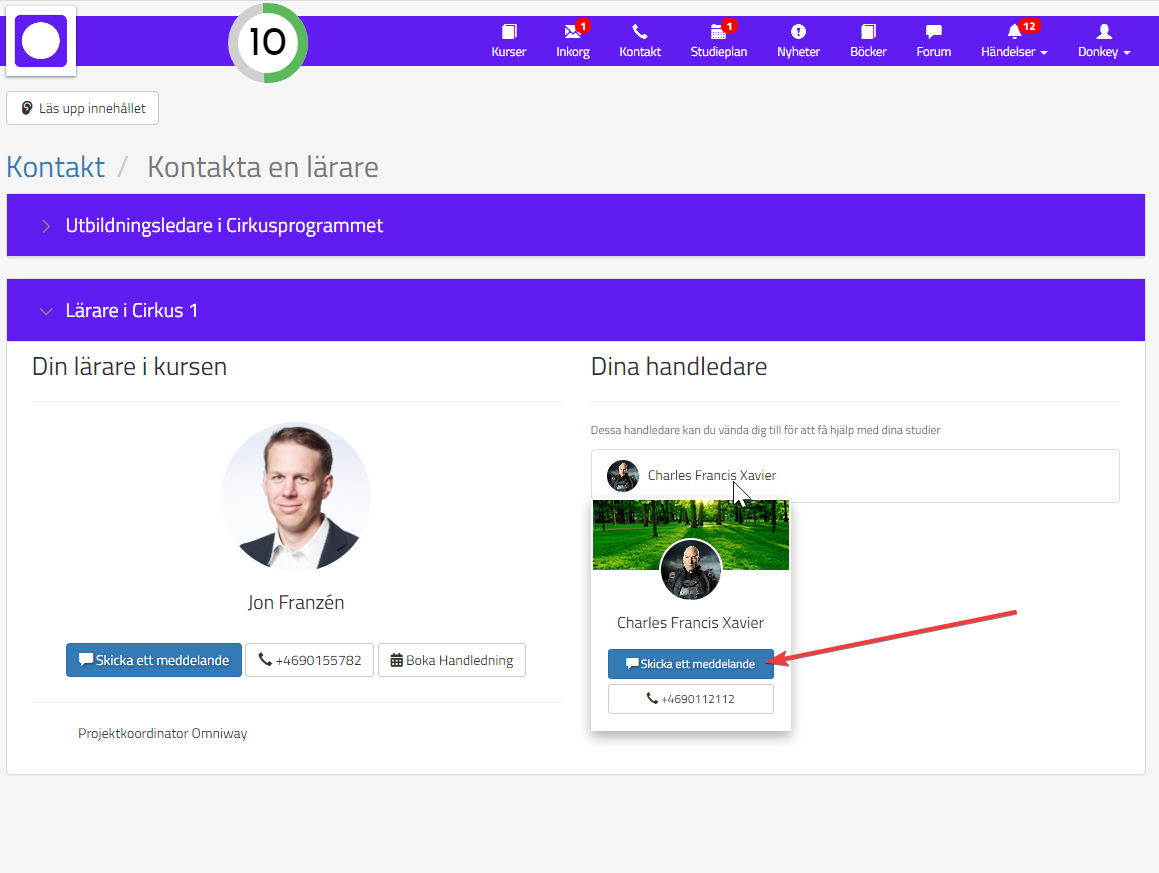Click Jon Franzén's phone number +4690155782
1159x873 pixels.
coord(309,660)
